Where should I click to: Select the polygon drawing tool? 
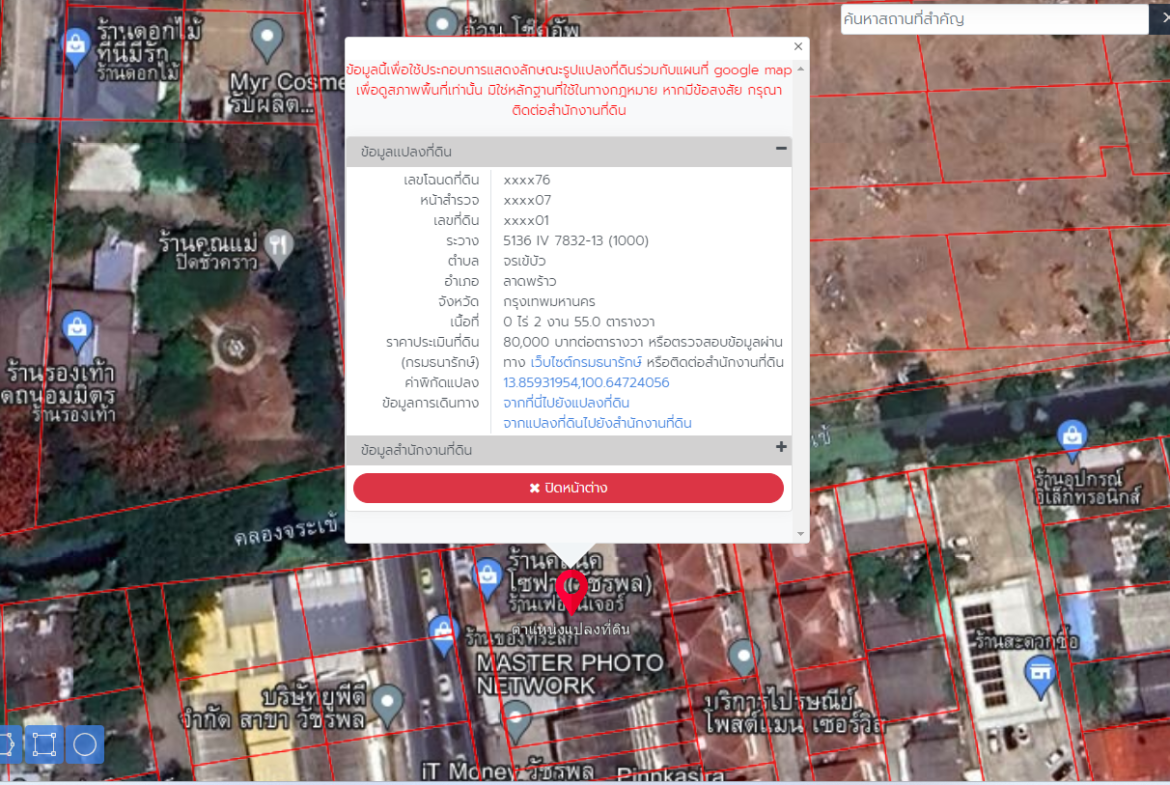click(6, 745)
